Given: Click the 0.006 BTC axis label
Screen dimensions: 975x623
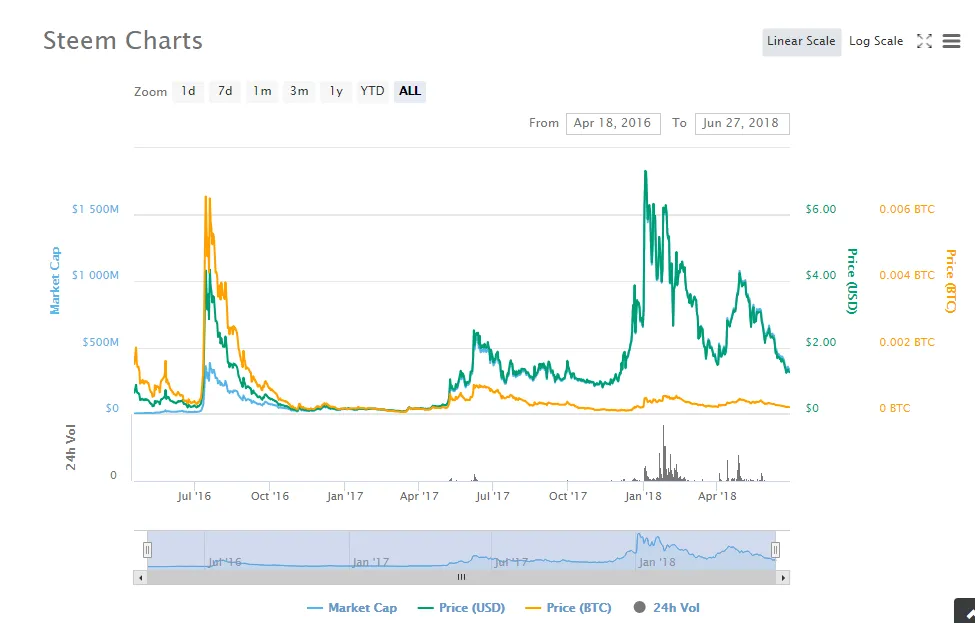Looking at the screenshot, I should point(907,210).
